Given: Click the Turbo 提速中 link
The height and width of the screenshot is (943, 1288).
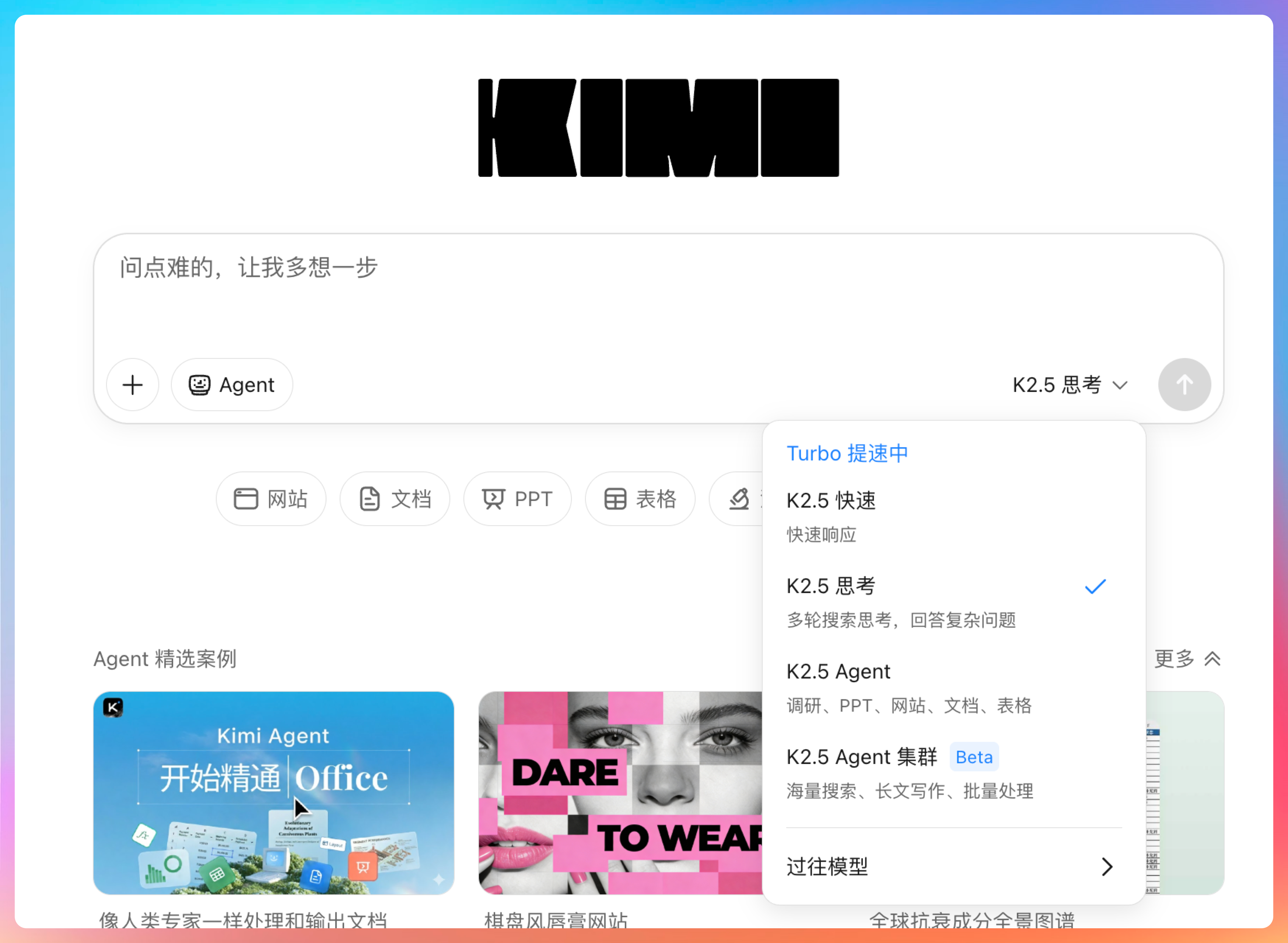Looking at the screenshot, I should point(847,453).
